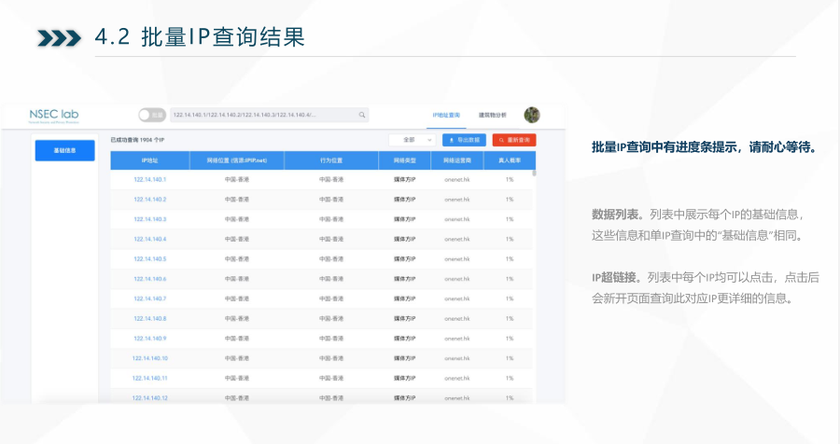The width and height of the screenshot is (840, 444).
Task: Switch to the IP地址查询 tab
Action: point(446,115)
